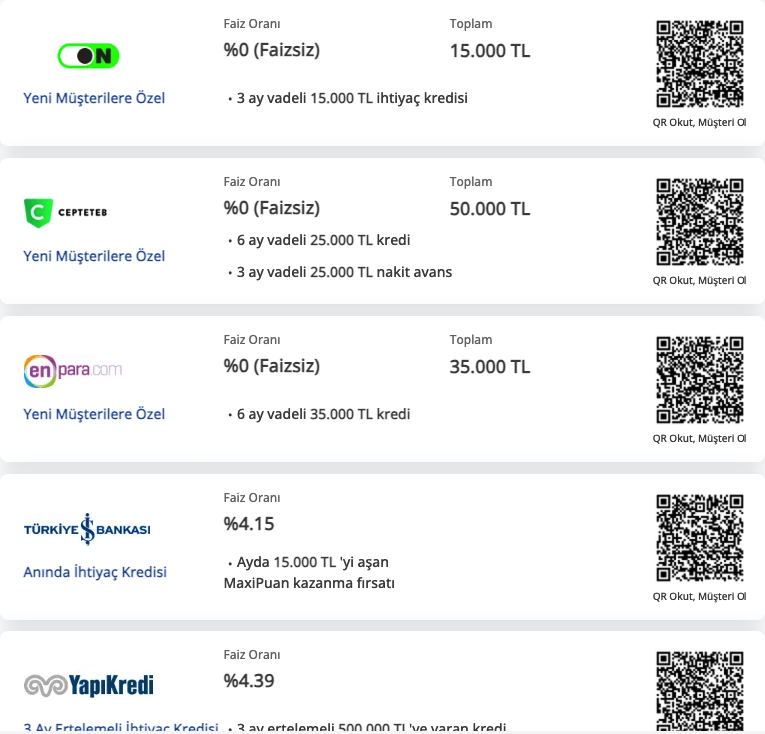This screenshot has width=765, height=734.
Task: Open ON's Yeni Müşterilere Özel link
Action: pos(94,98)
